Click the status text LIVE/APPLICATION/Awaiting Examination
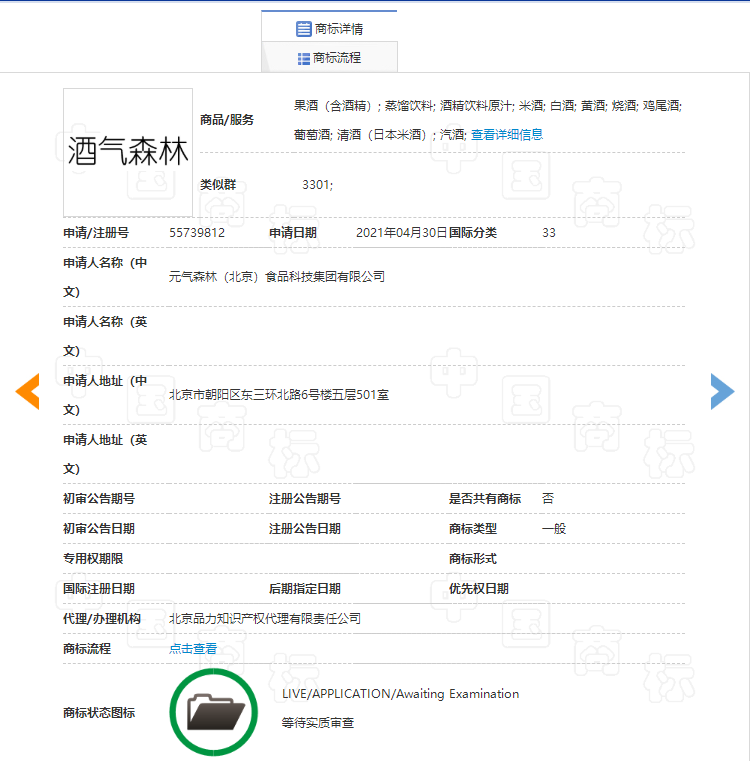This screenshot has height=761, width=751. click(x=401, y=694)
